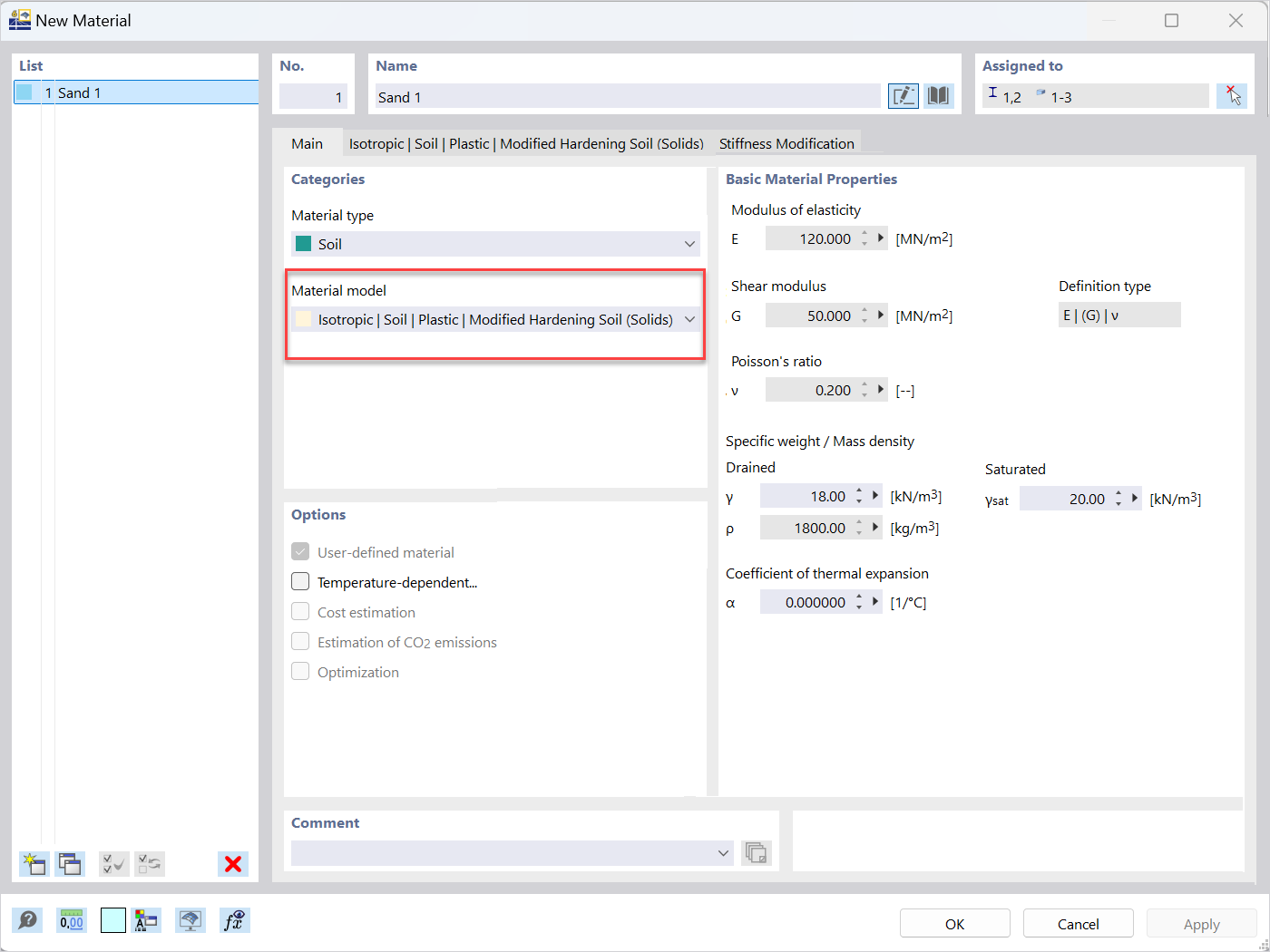Open the Comment dropdown list
The height and width of the screenshot is (952, 1270).
[723, 853]
